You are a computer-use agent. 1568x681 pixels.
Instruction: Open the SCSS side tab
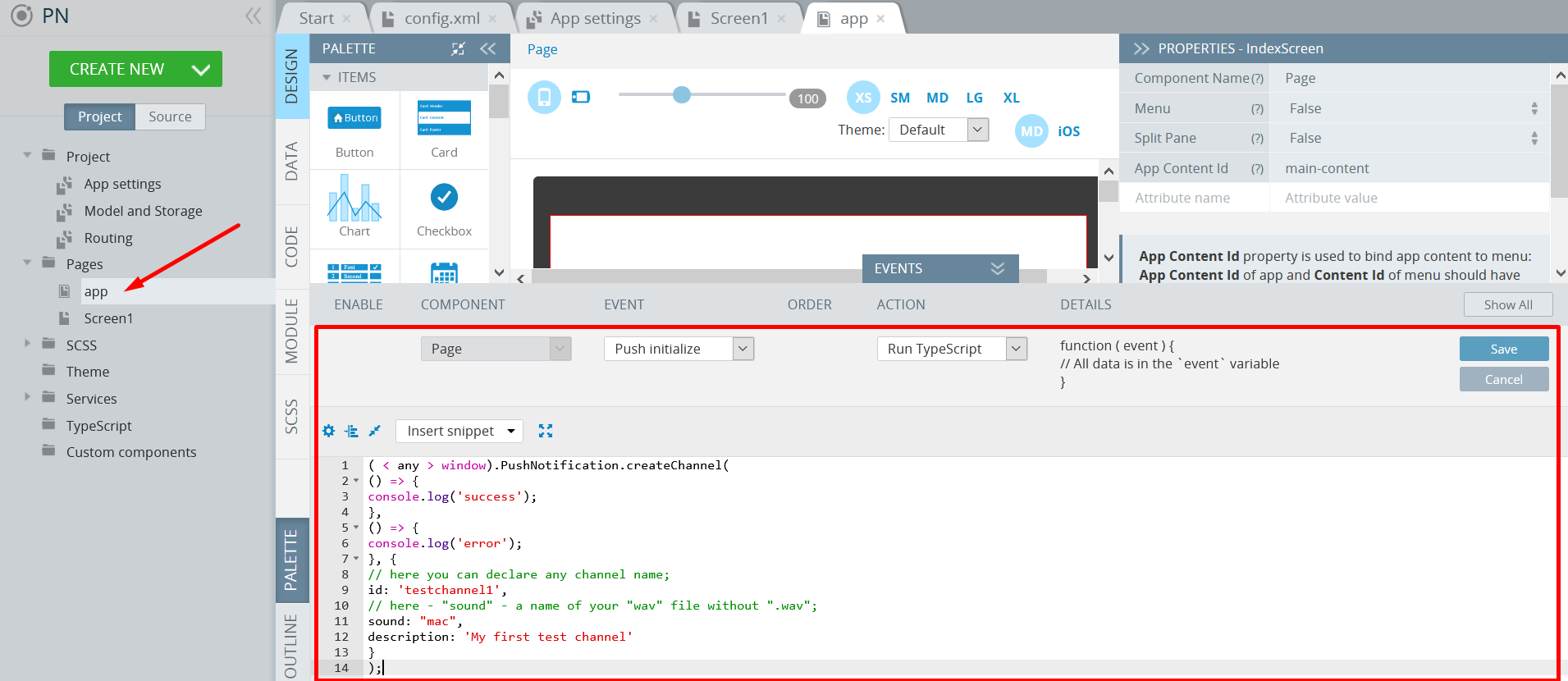[x=292, y=417]
